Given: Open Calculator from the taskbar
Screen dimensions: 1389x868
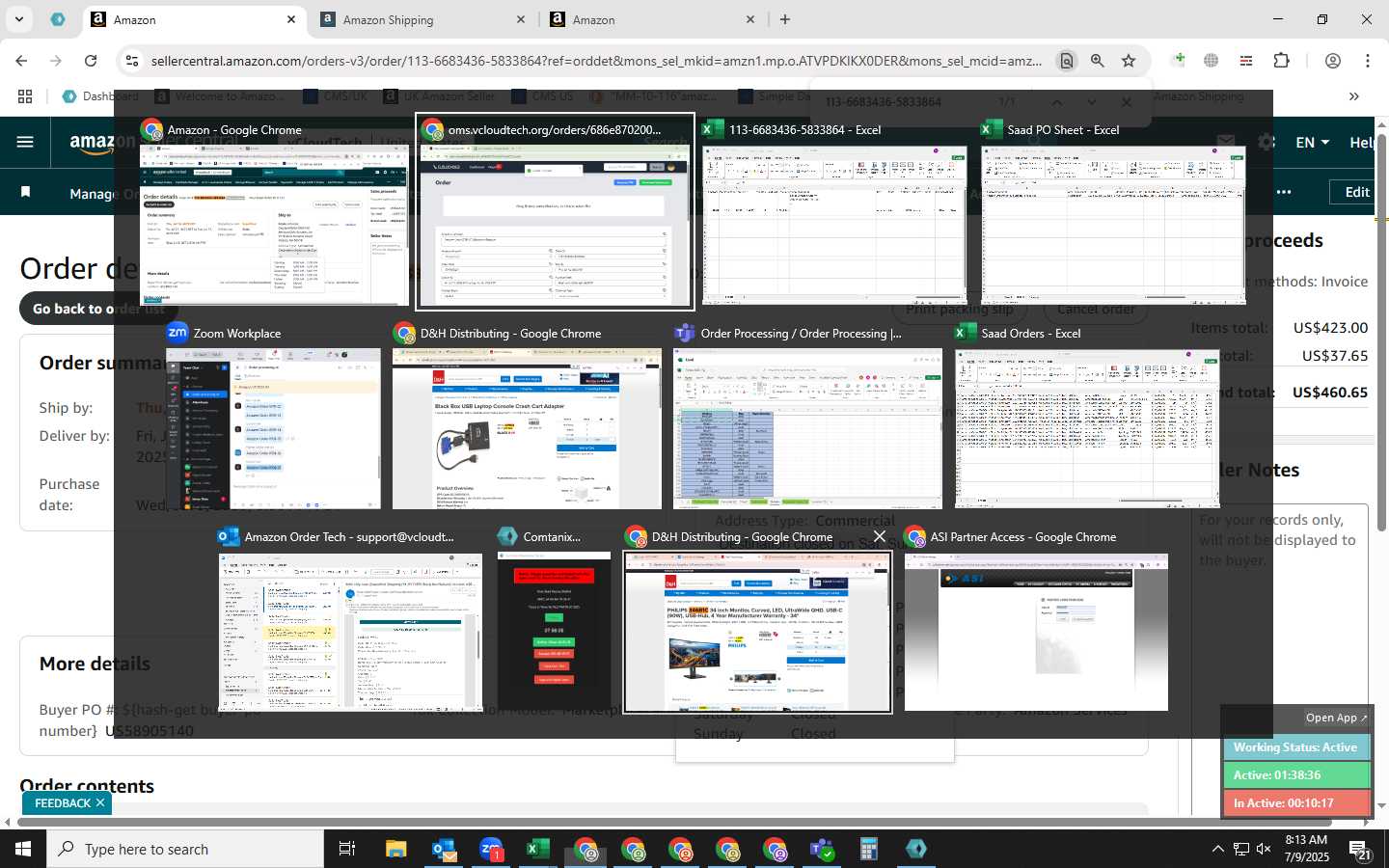Looking at the screenshot, I should (x=868, y=849).
